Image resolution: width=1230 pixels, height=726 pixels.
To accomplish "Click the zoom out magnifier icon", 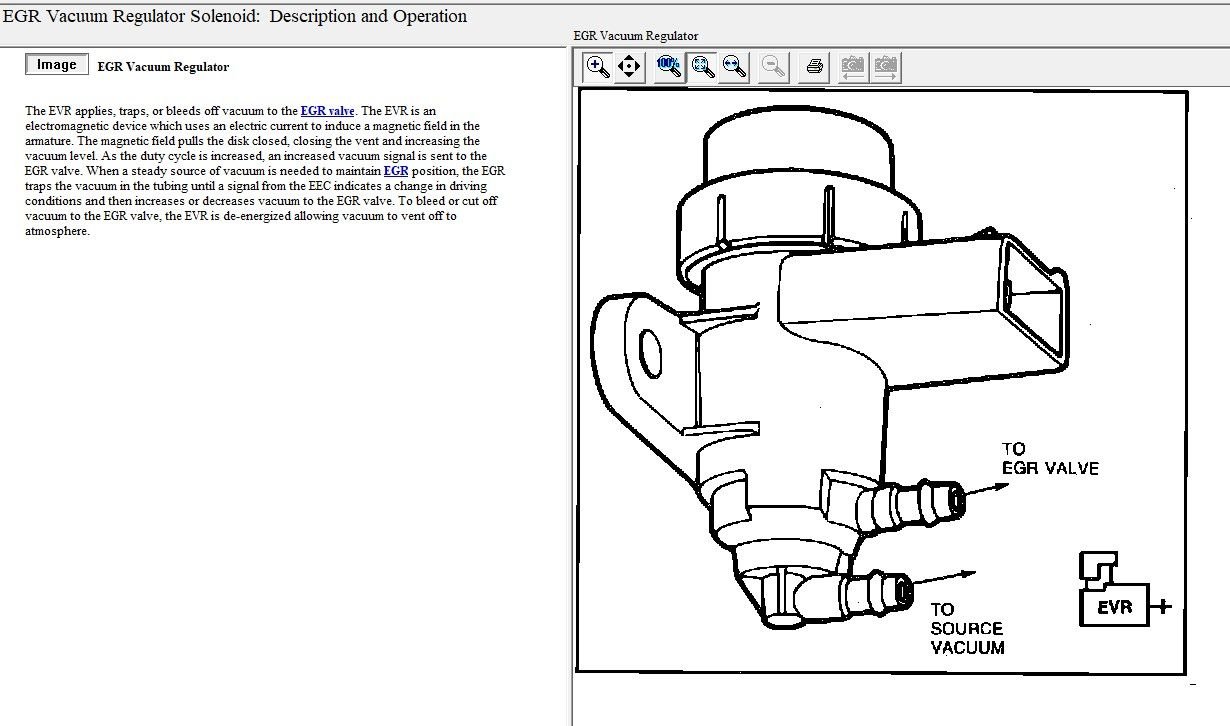I will tap(773, 67).
